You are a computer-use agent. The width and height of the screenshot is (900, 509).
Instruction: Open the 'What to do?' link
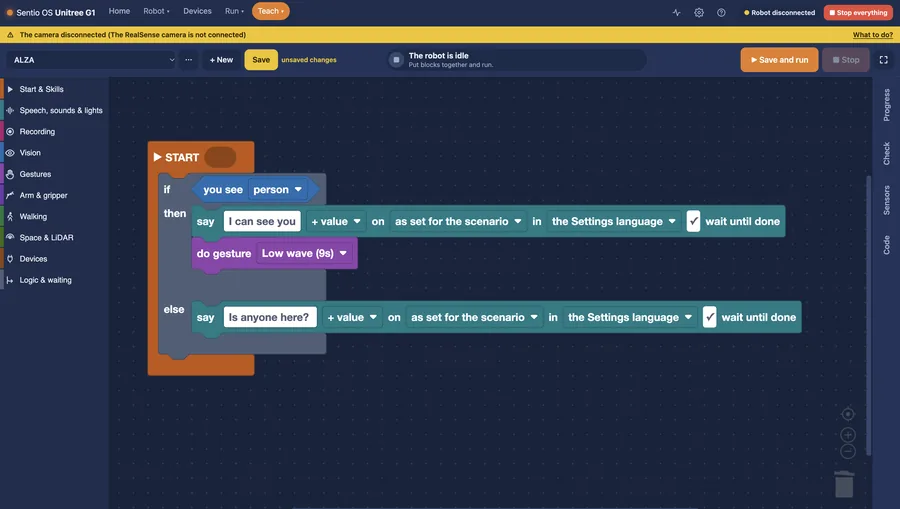[872, 35]
